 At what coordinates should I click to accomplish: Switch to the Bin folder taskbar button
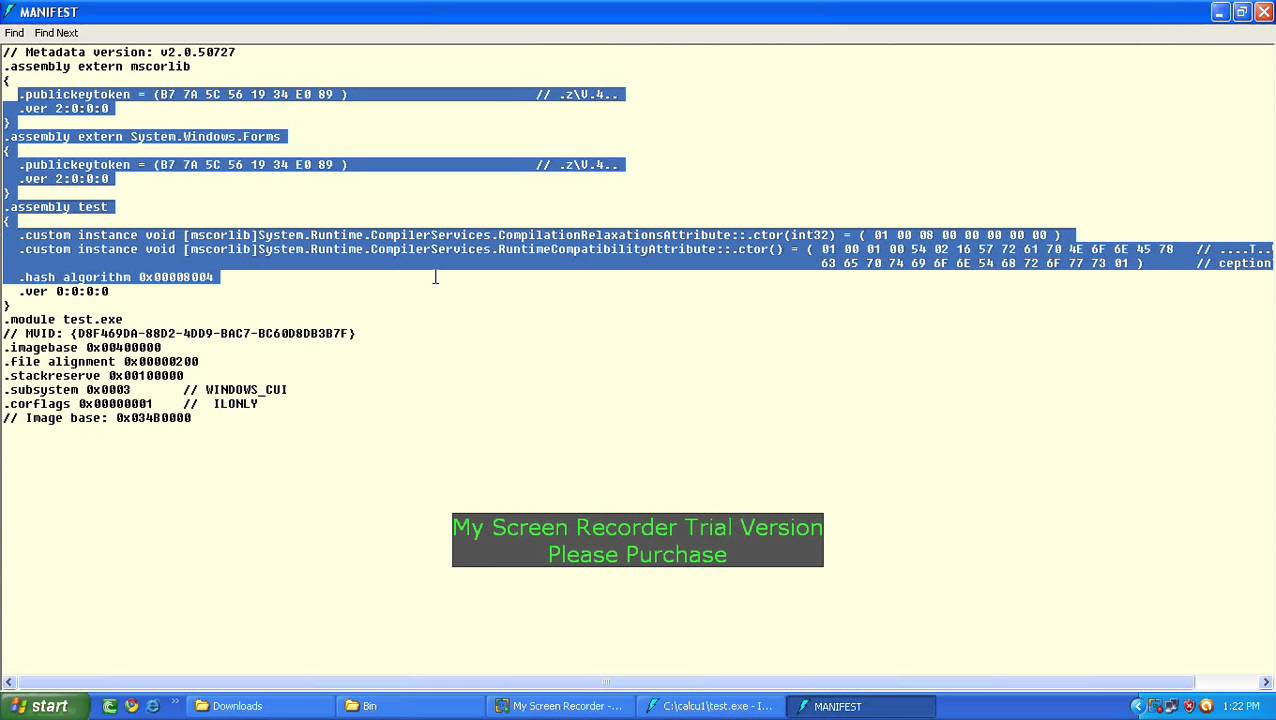click(x=410, y=706)
